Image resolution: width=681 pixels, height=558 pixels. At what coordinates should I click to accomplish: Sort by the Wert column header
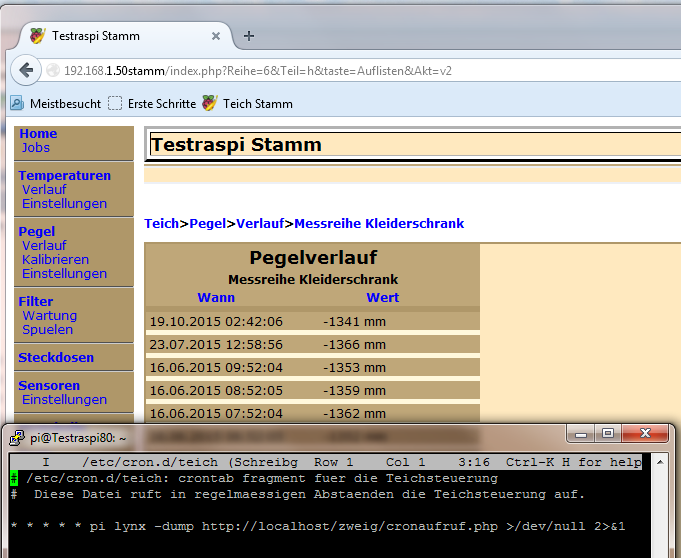point(382,298)
